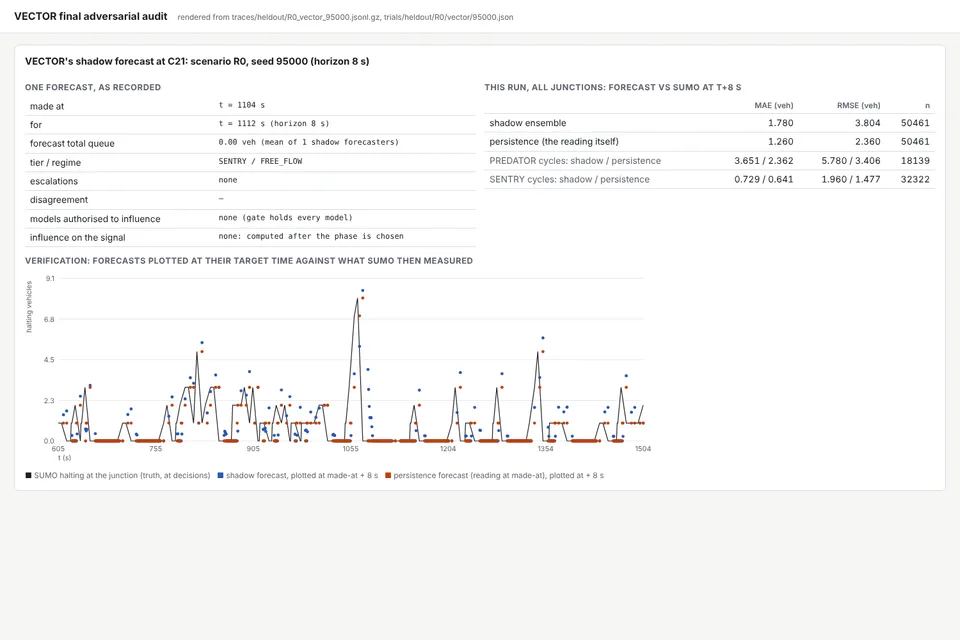Click the blue shadow forecast legend swatch

[x=220, y=475]
